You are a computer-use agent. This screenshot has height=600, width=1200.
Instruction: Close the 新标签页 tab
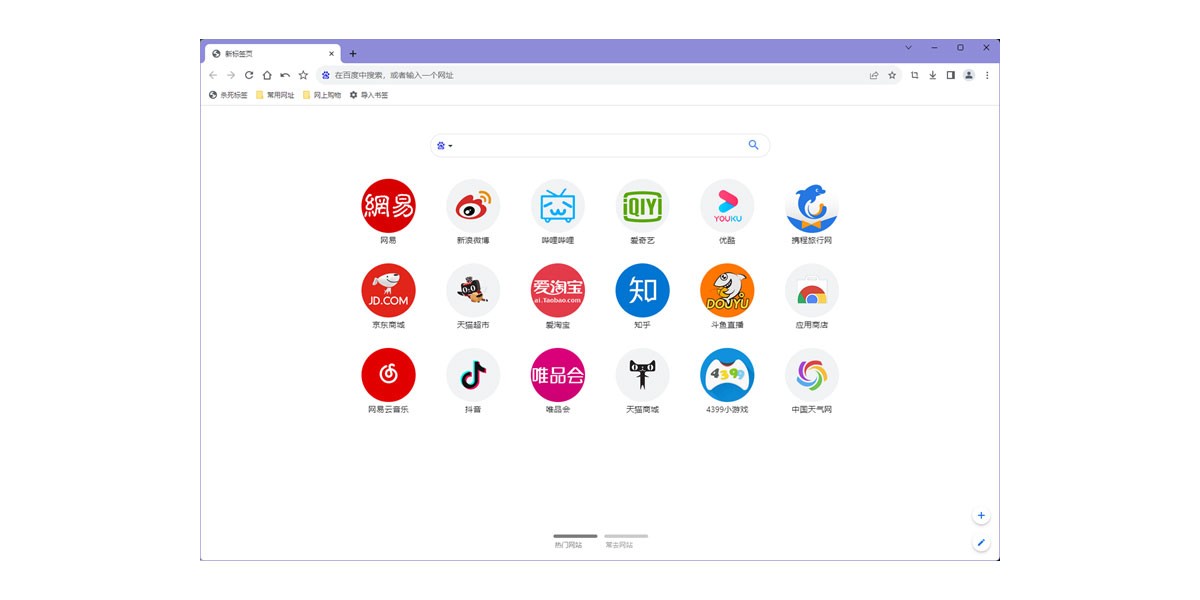pos(331,54)
